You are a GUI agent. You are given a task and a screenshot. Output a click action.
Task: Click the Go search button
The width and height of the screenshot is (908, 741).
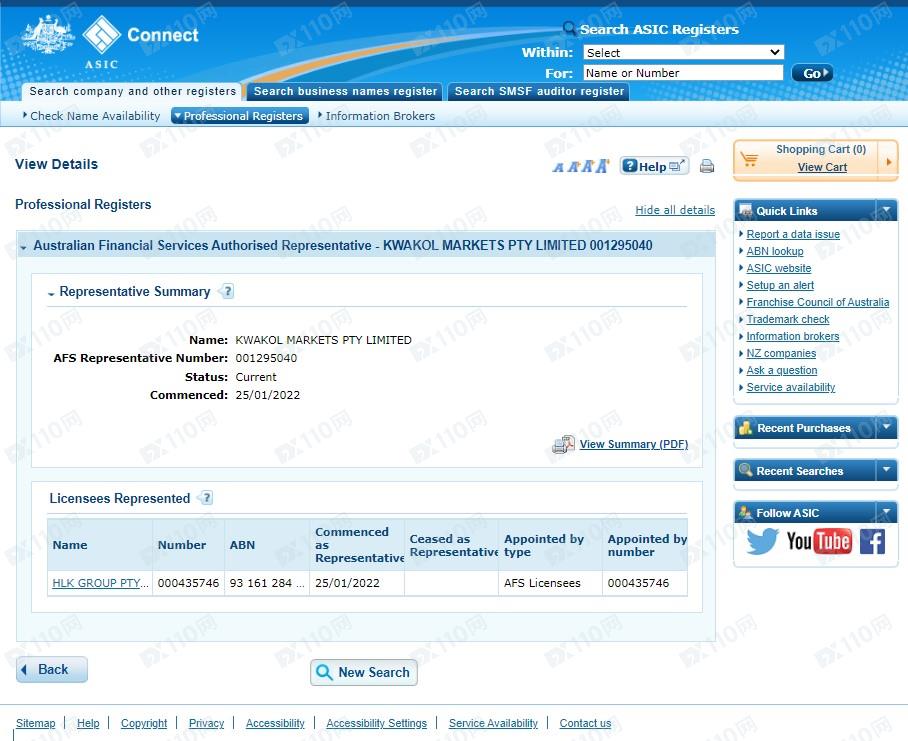tap(811, 73)
